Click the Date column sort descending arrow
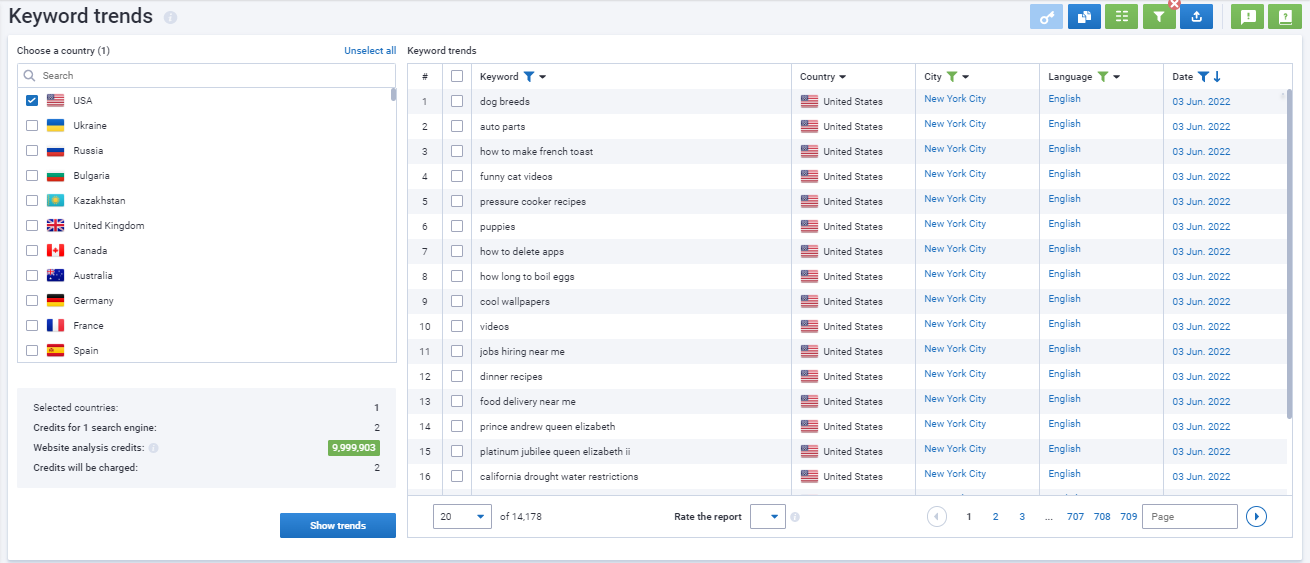The width and height of the screenshot is (1310, 563). click(1217, 77)
